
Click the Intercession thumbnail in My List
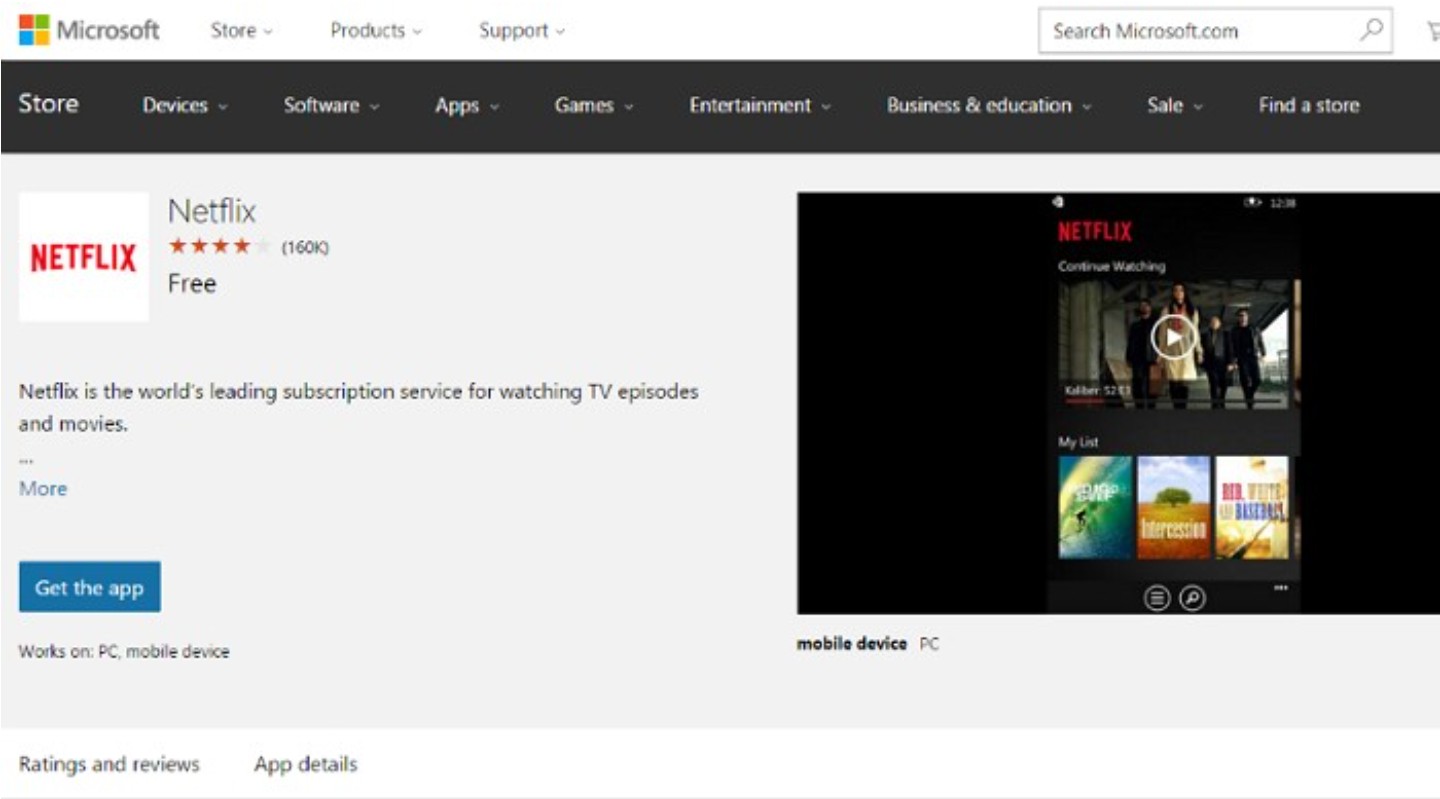[x=1173, y=507]
